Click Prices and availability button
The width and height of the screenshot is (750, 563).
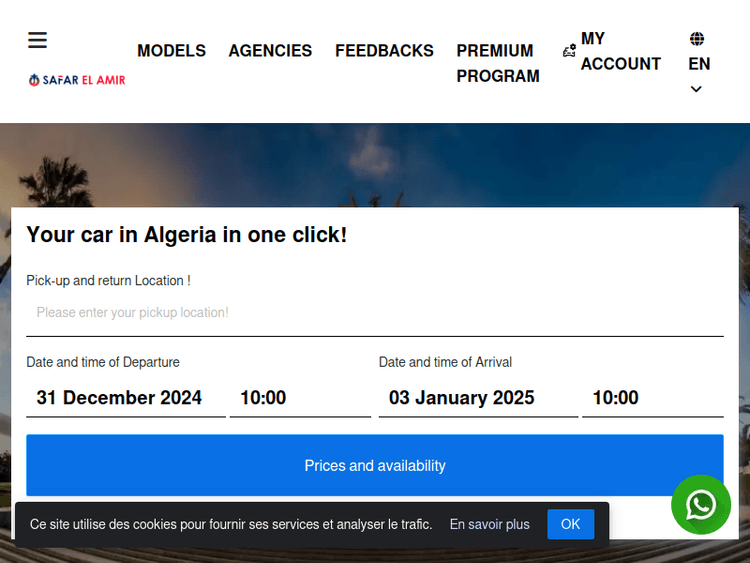click(375, 466)
